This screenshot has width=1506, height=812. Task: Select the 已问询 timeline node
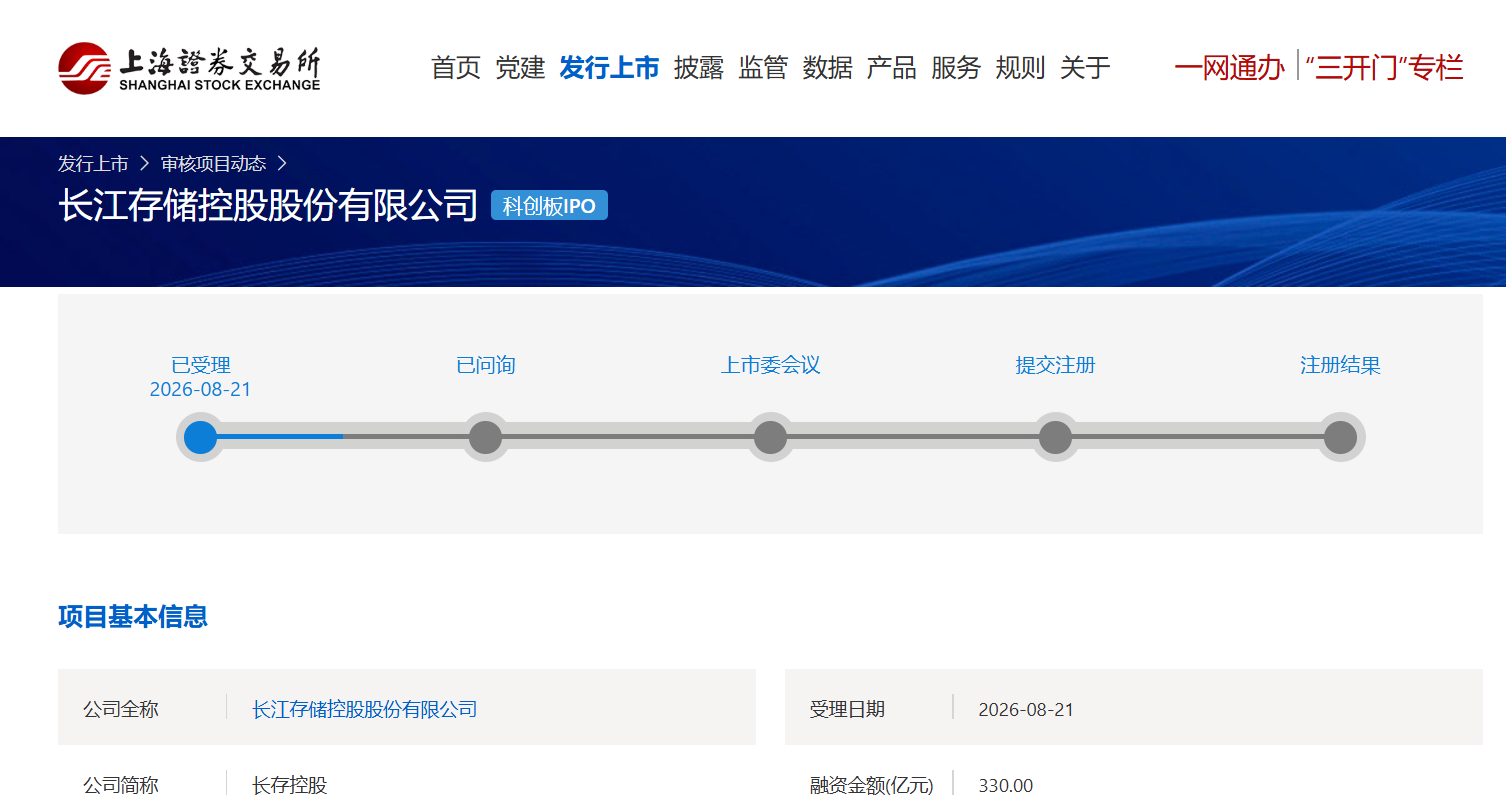click(485, 437)
